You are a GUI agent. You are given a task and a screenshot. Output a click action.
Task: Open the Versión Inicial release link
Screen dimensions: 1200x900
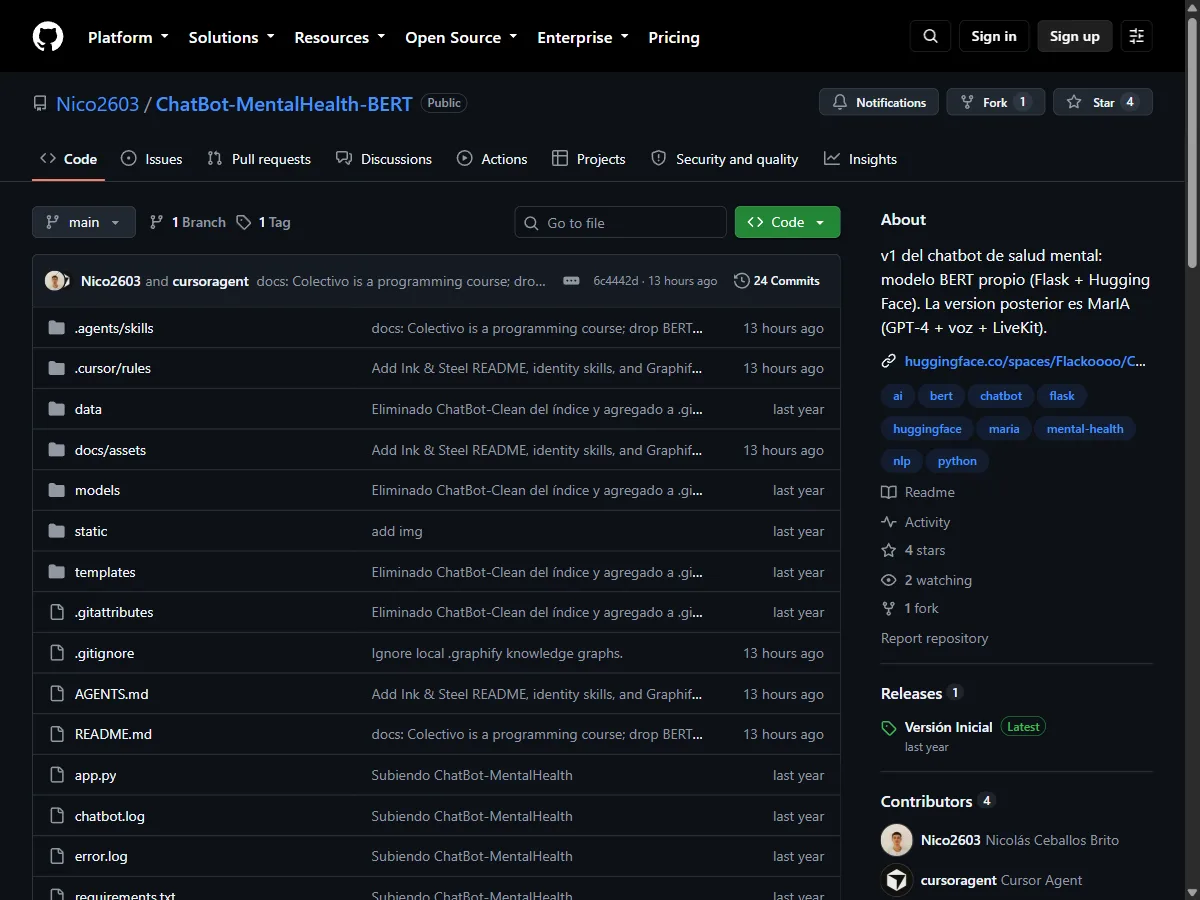(x=948, y=727)
